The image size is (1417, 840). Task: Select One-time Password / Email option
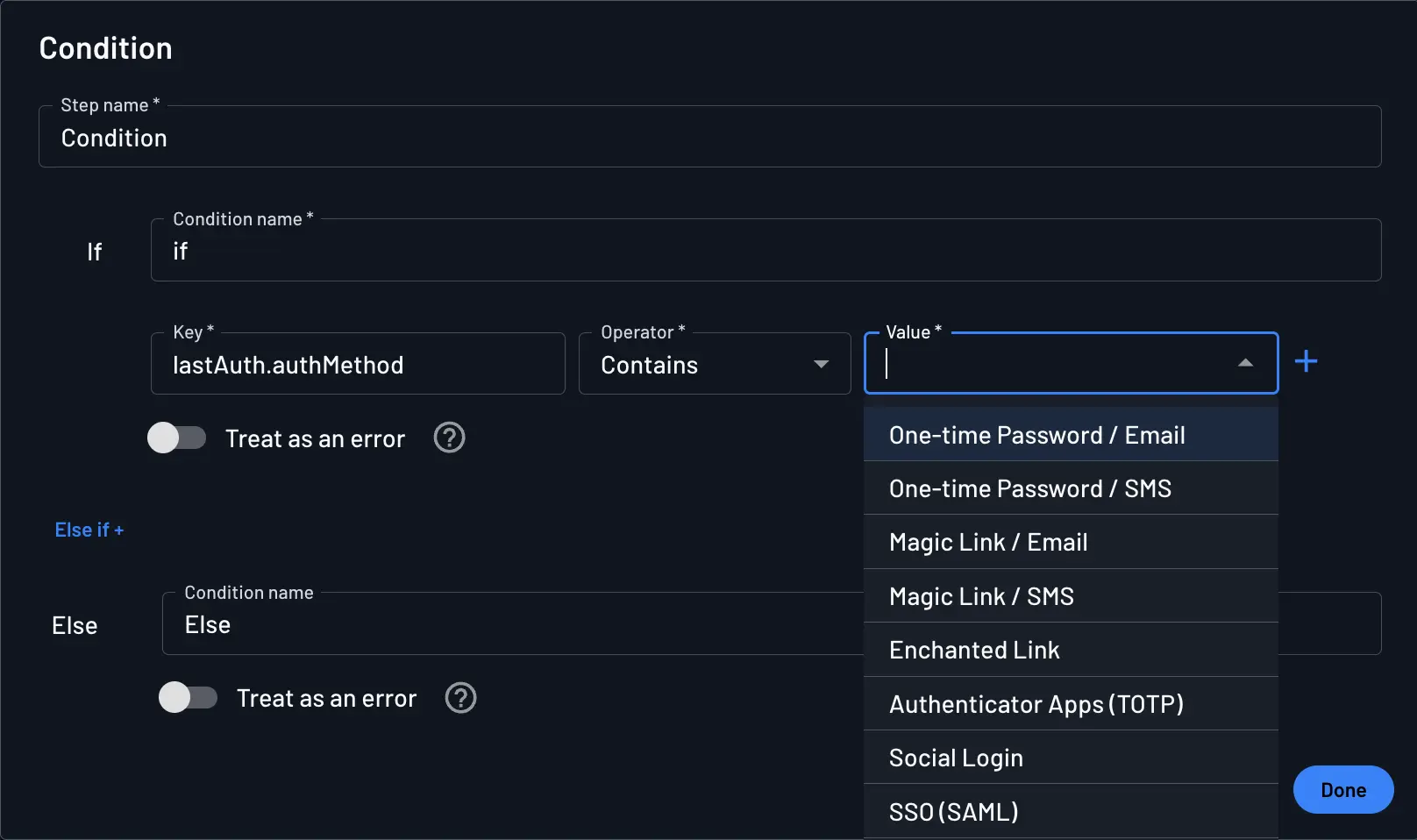pos(1071,435)
